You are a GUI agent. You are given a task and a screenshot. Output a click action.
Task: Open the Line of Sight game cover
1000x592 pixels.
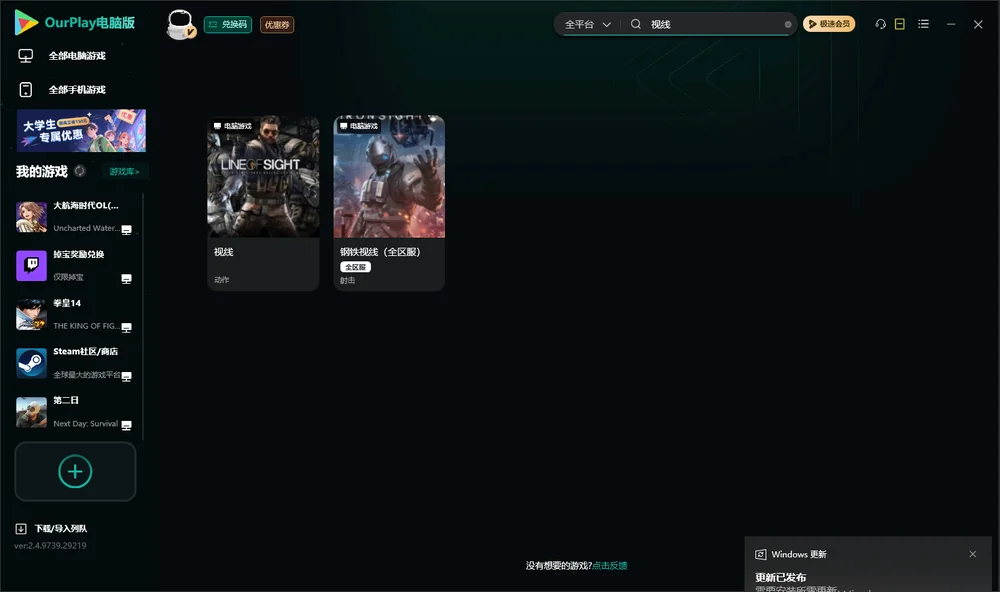(x=263, y=177)
